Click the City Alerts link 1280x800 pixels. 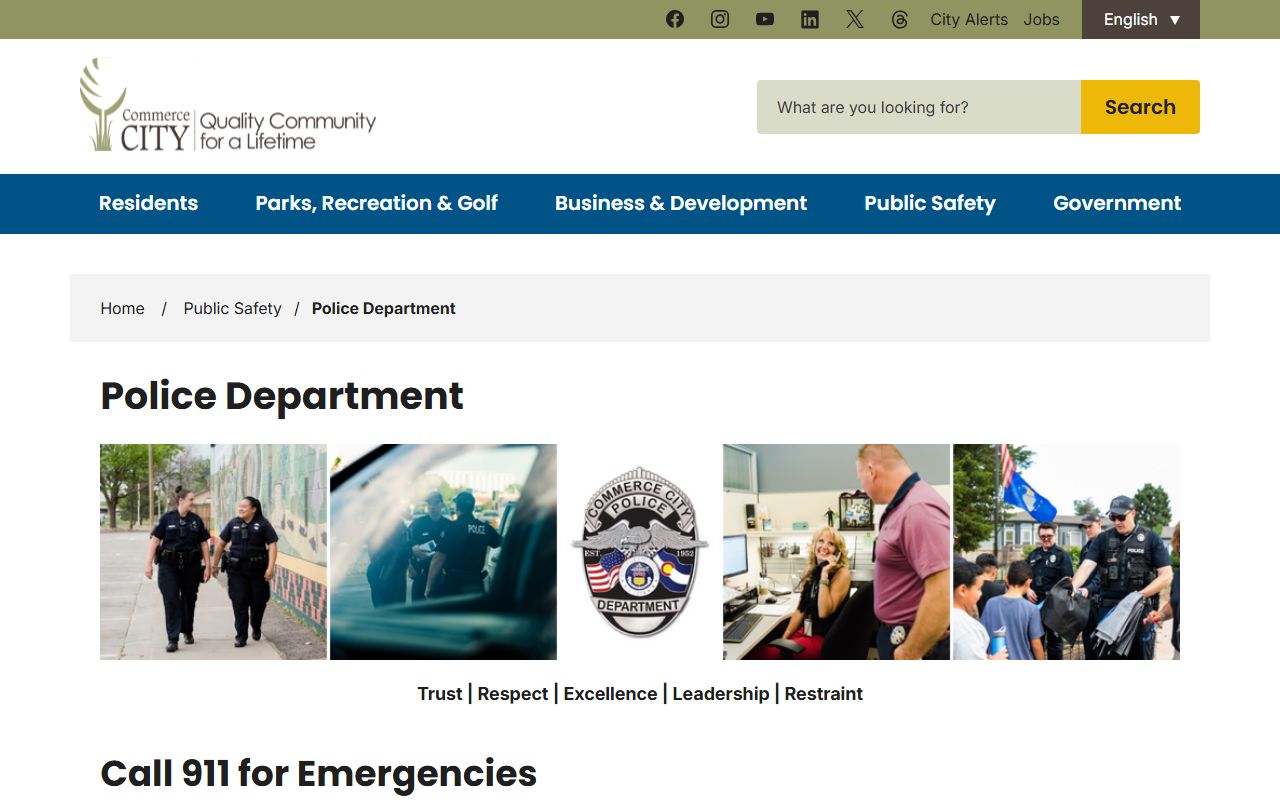(x=968, y=19)
